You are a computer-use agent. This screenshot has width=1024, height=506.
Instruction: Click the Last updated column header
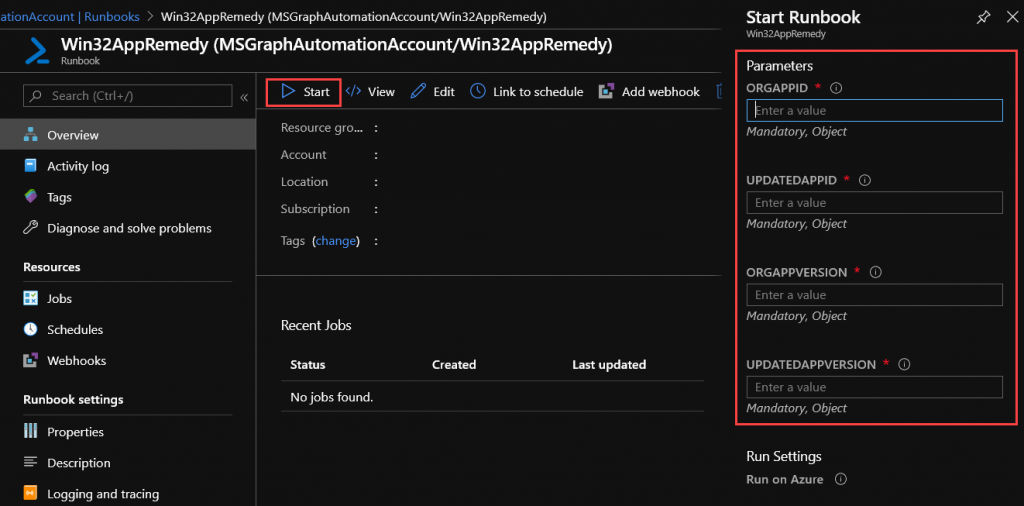point(609,364)
